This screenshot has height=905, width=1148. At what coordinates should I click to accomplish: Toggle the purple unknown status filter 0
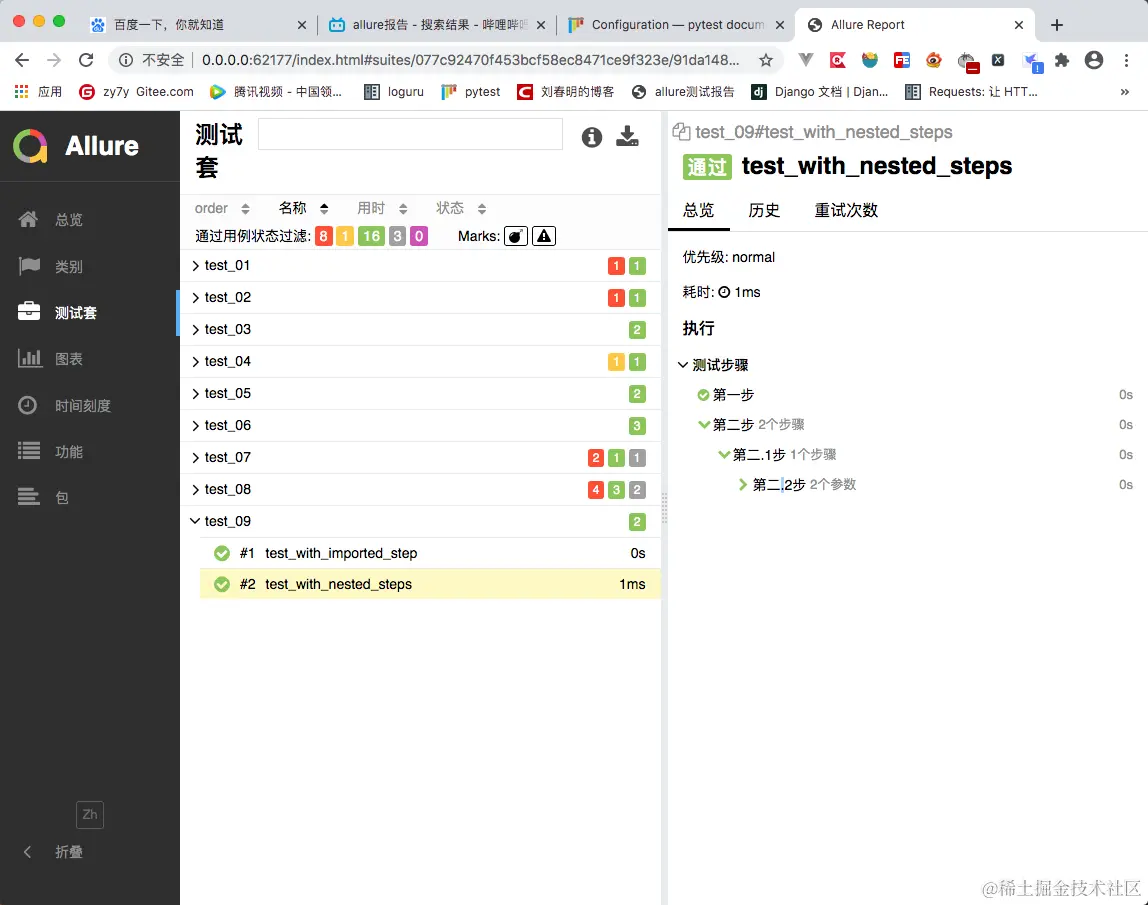pyautogui.click(x=418, y=236)
